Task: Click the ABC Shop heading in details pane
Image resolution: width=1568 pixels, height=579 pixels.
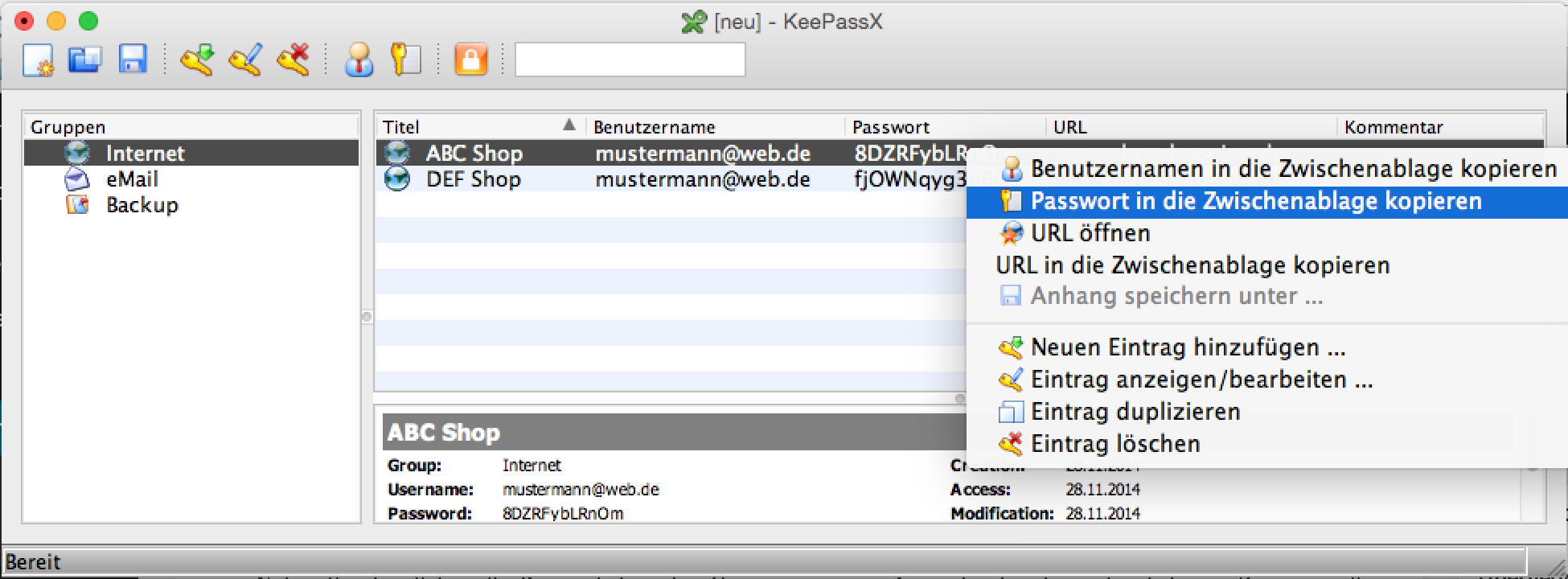Action: (444, 433)
